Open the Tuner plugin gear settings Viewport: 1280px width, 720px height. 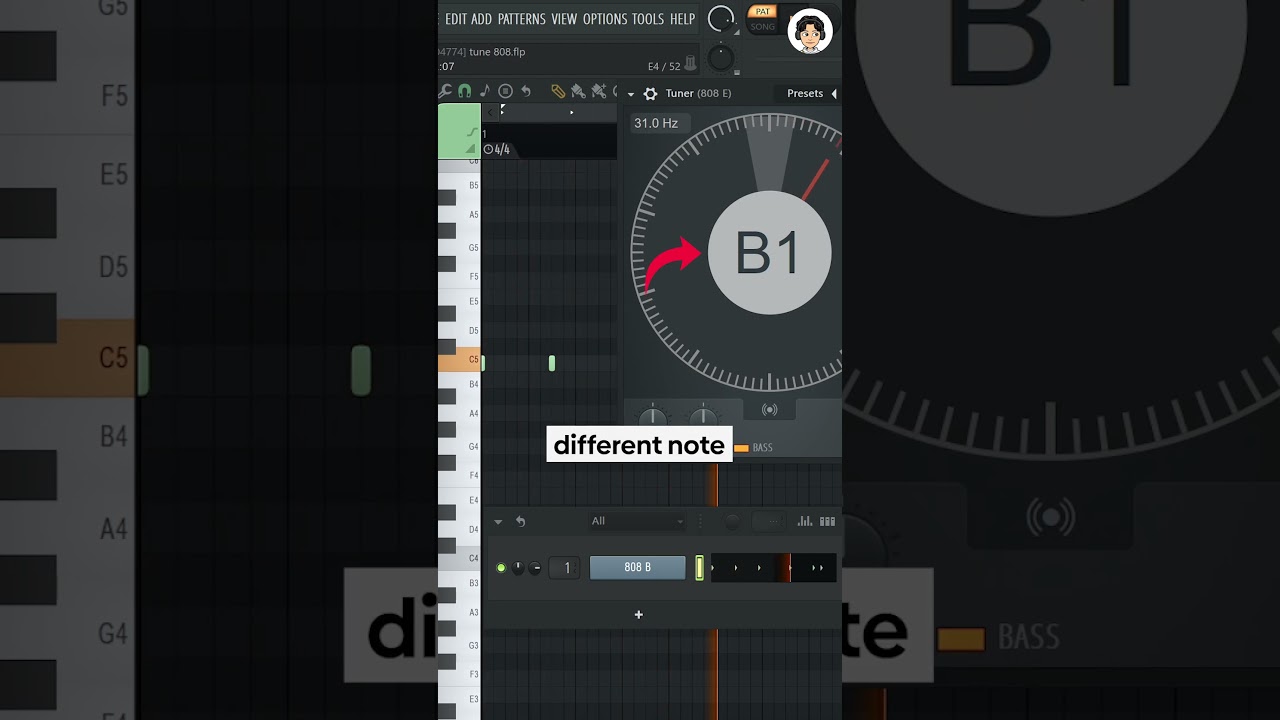650,93
